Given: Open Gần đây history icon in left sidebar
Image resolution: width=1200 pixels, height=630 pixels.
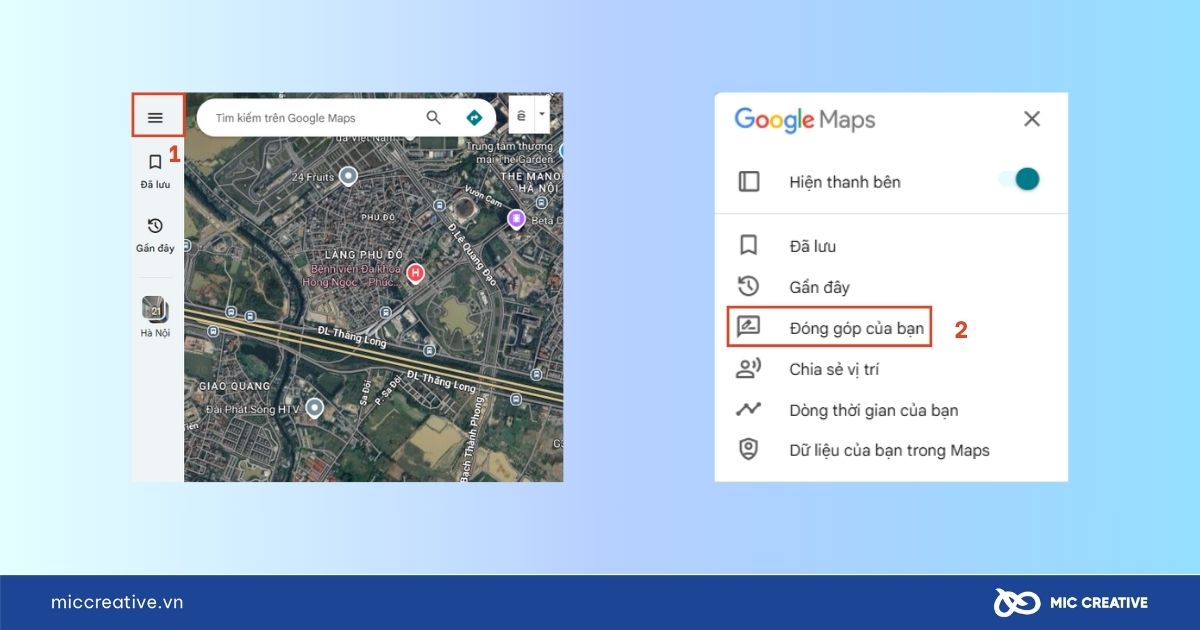Looking at the screenshot, I should click(155, 226).
